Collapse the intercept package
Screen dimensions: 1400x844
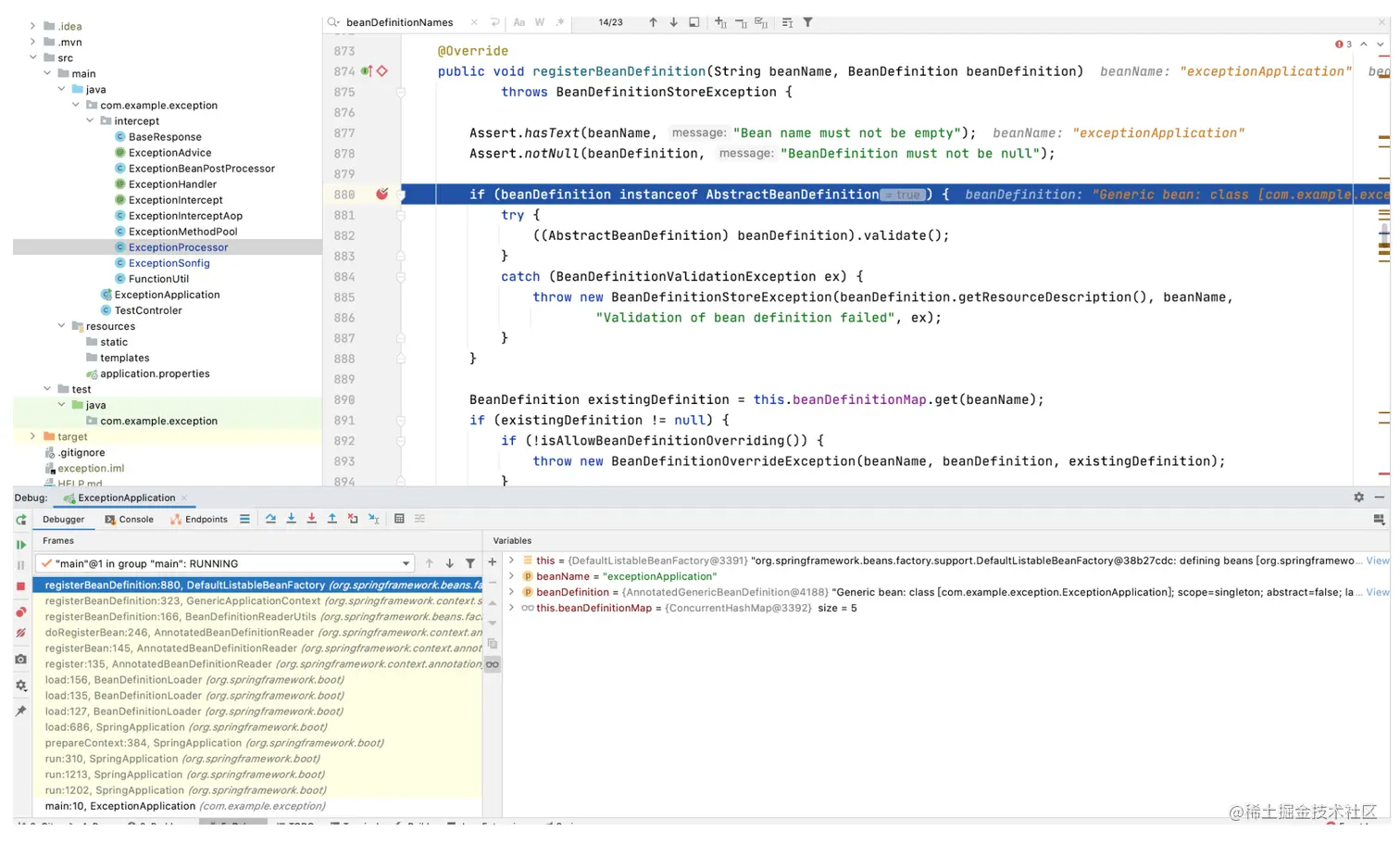(90, 120)
